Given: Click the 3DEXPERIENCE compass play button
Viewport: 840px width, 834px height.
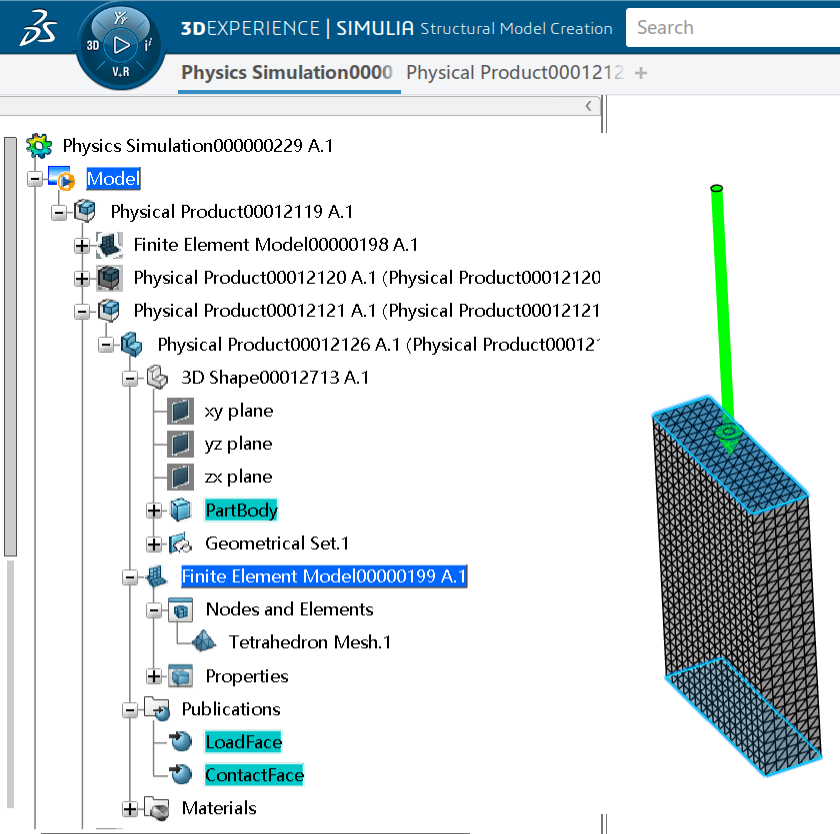Looking at the screenshot, I should tap(121, 45).
